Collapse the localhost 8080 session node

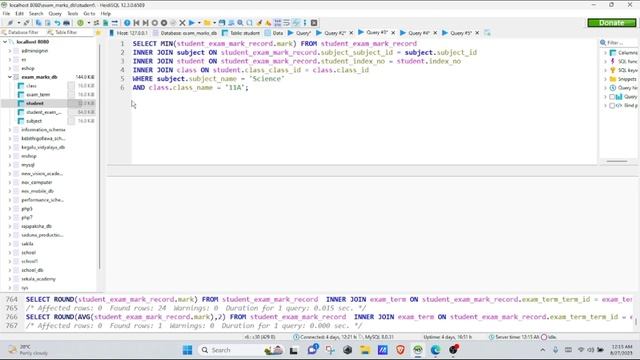[x=5, y=42]
